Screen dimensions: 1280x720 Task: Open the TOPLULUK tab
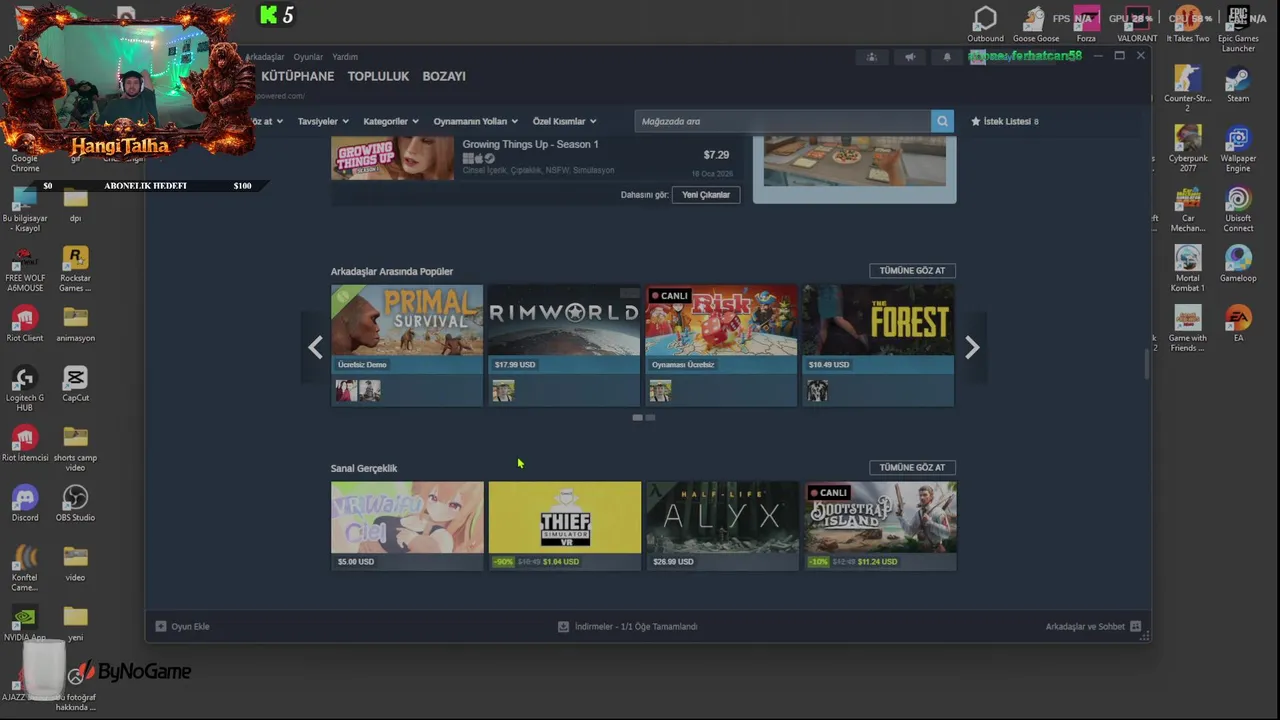(378, 76)
